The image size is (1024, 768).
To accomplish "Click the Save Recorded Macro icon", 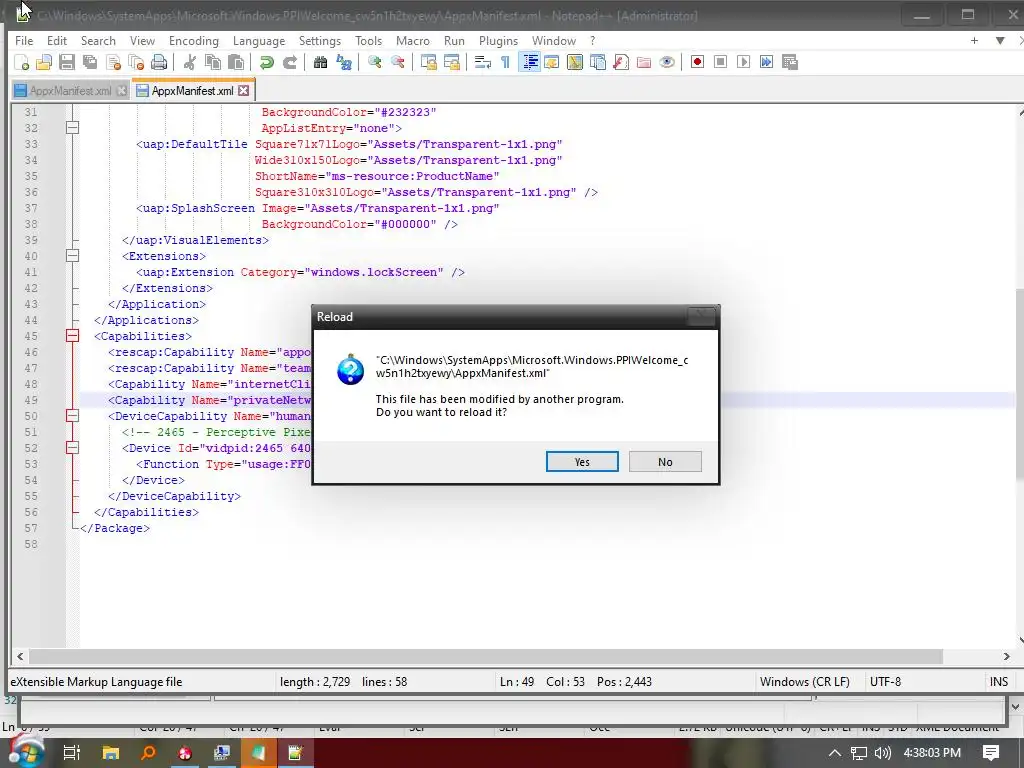I will (790, 62).
